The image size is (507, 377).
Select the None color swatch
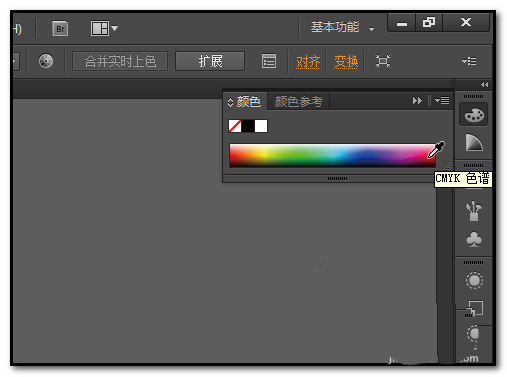(235, 126)
